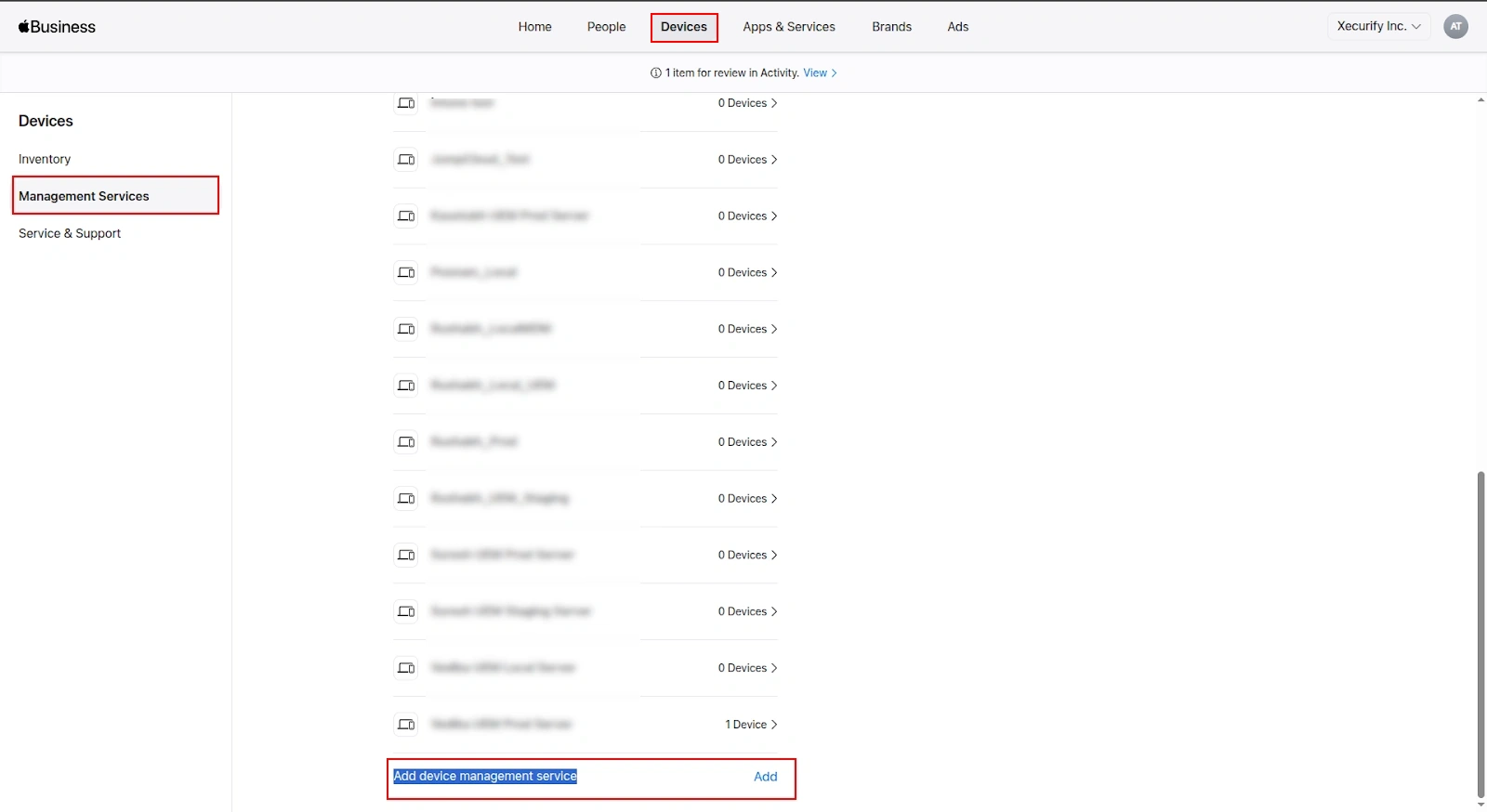Click the chevron next to View

(834, 72)
